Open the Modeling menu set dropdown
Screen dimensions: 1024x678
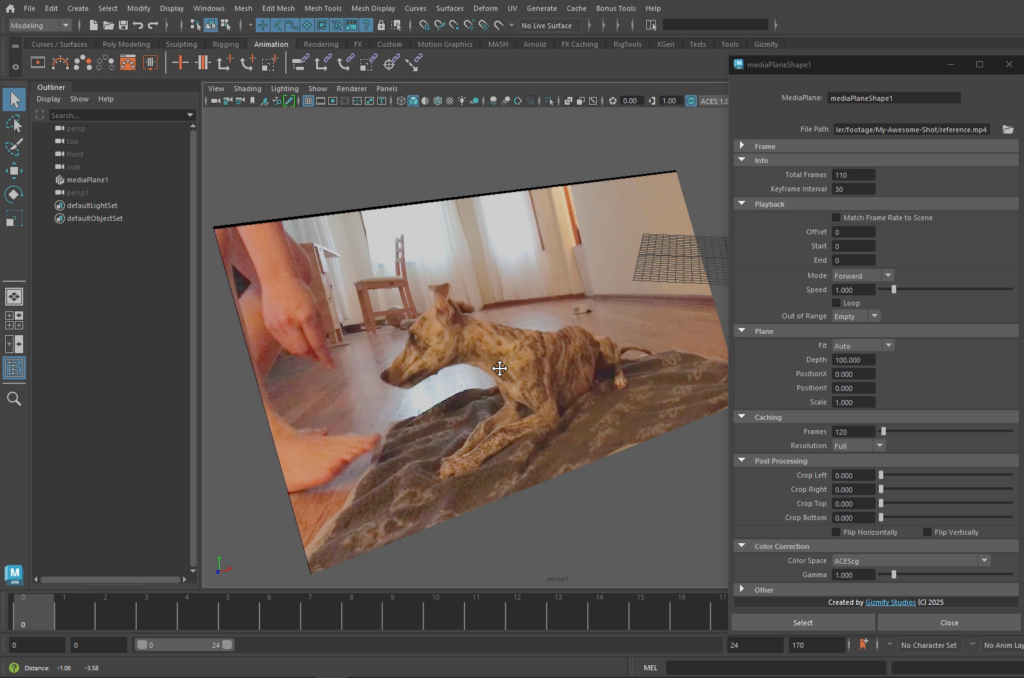click(x=39, y=25)
